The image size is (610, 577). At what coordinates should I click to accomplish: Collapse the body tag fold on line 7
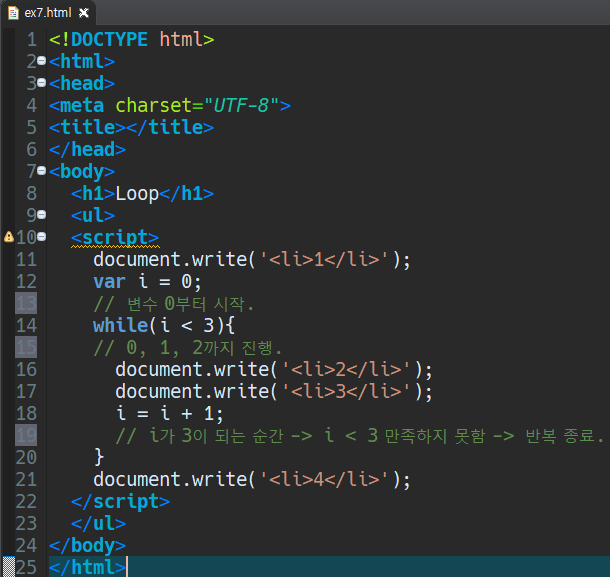click(x=42, y=170)
